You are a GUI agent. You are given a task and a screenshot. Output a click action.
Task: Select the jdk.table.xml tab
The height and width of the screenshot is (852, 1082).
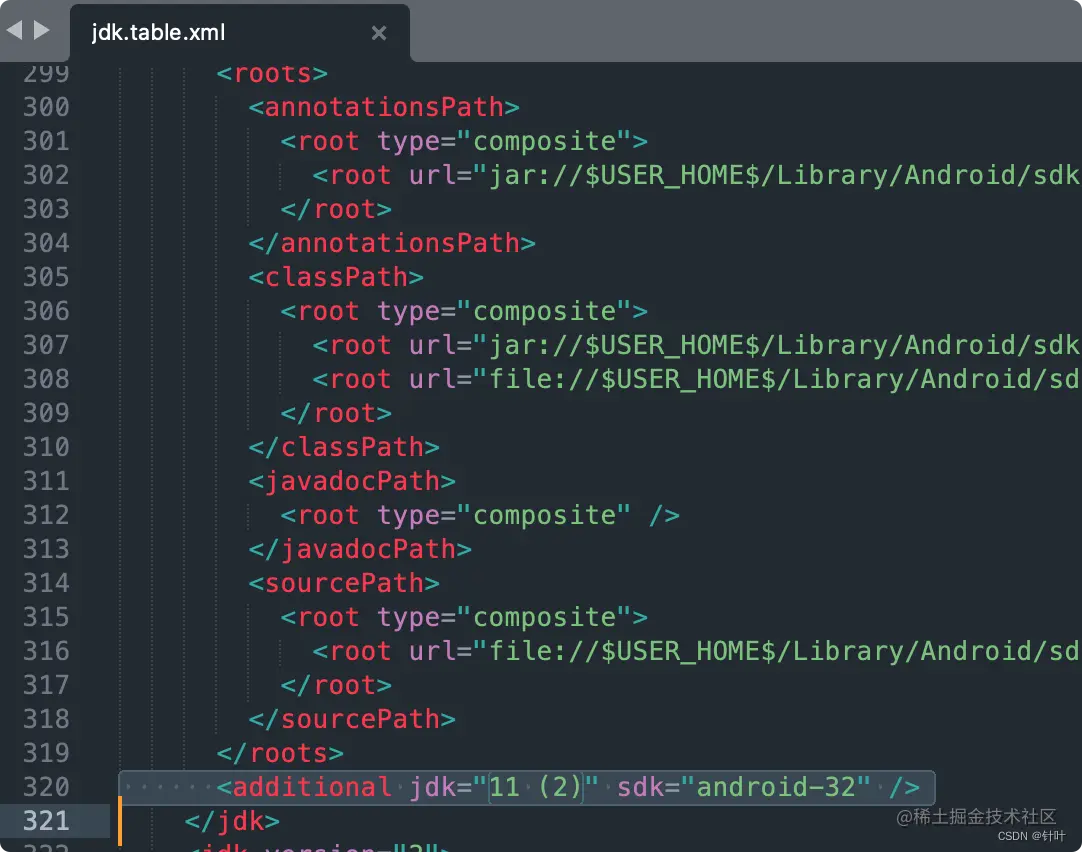[x=239, y=32]
